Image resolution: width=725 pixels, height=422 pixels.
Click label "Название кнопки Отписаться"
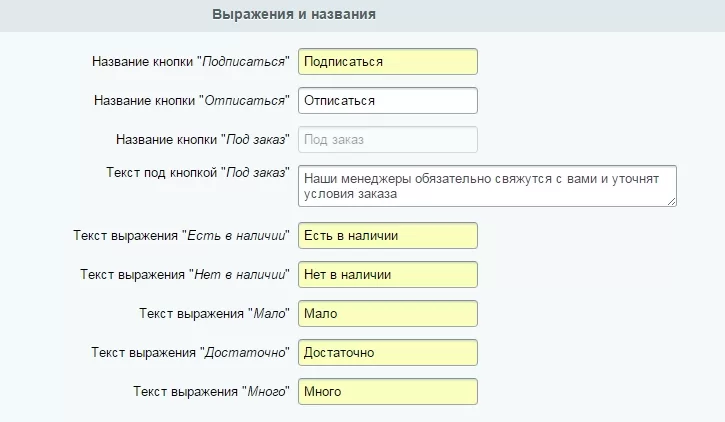point(191,100)
